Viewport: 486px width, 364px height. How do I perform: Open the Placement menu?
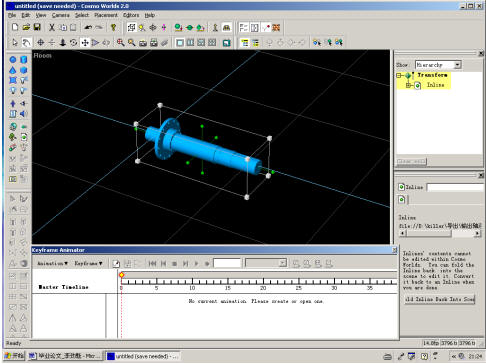[x=106, y=15]
